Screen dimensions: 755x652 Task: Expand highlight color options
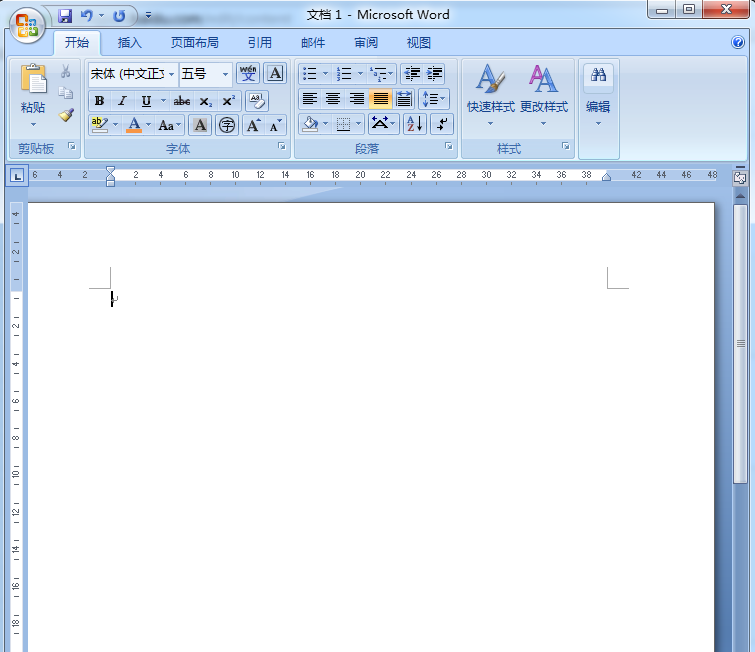pyautogui.click(x=116, y=125)
